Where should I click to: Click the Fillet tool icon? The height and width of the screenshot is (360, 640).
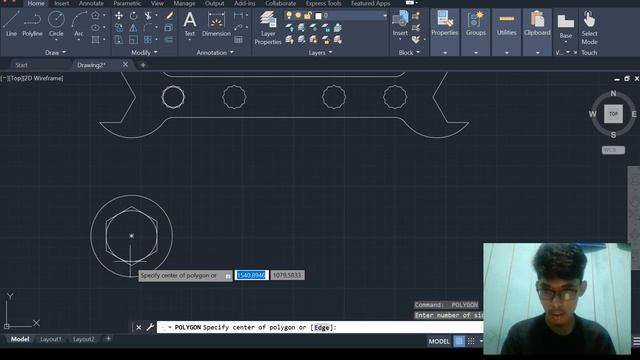(148, 28)
